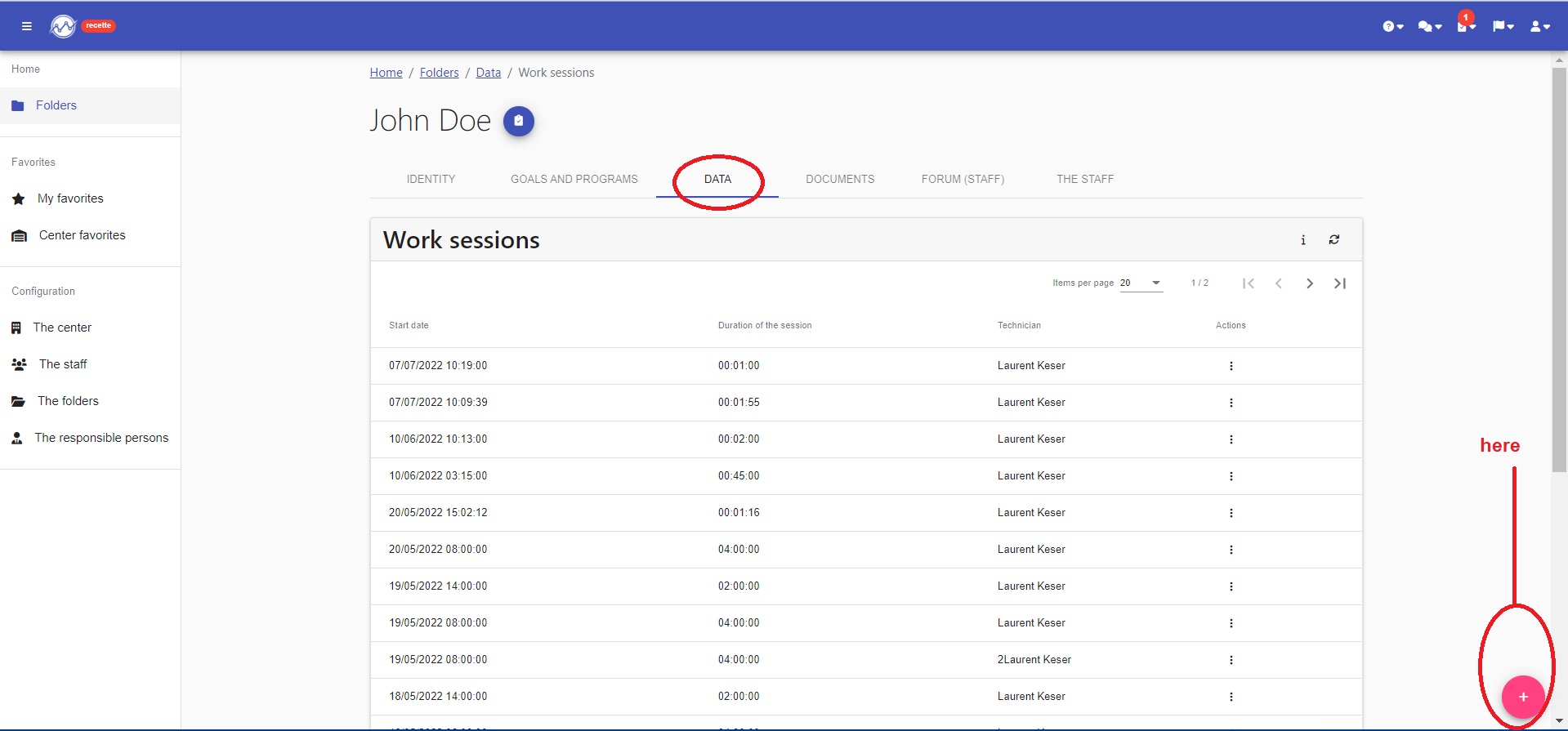Switch to the Identity tab

[431, 179]
